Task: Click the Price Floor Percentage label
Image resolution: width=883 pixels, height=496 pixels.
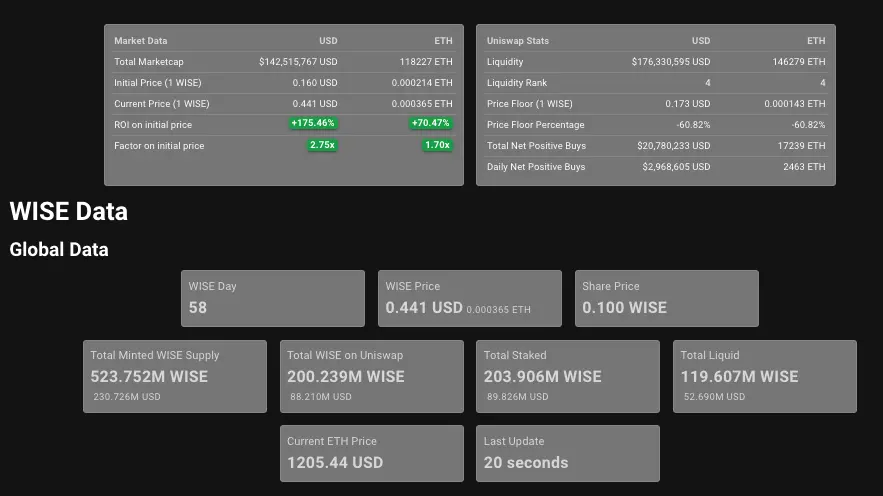Action: (536, 125)
